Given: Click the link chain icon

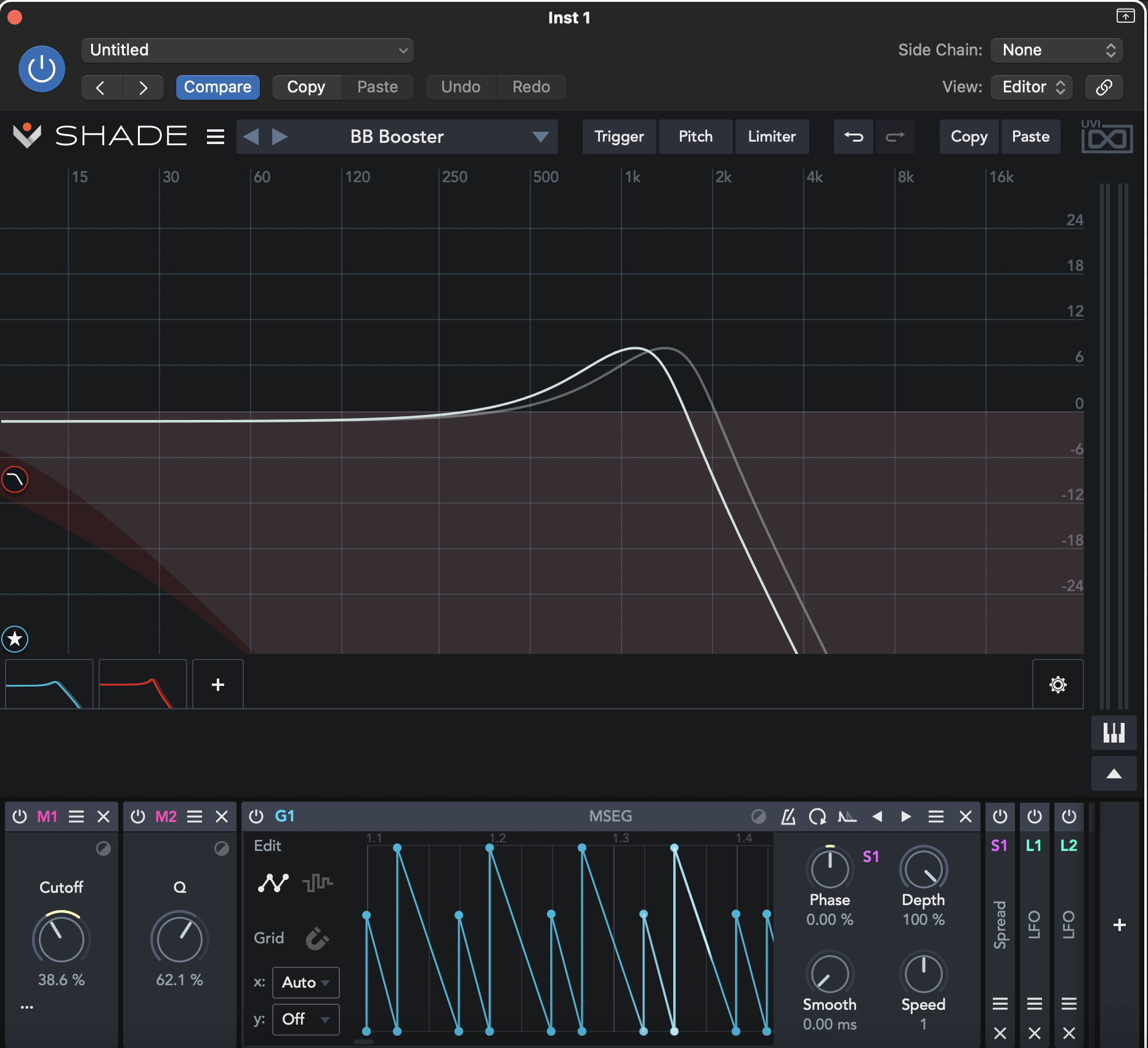Looking at the screenshot, I should click(x=1104, y=87).
